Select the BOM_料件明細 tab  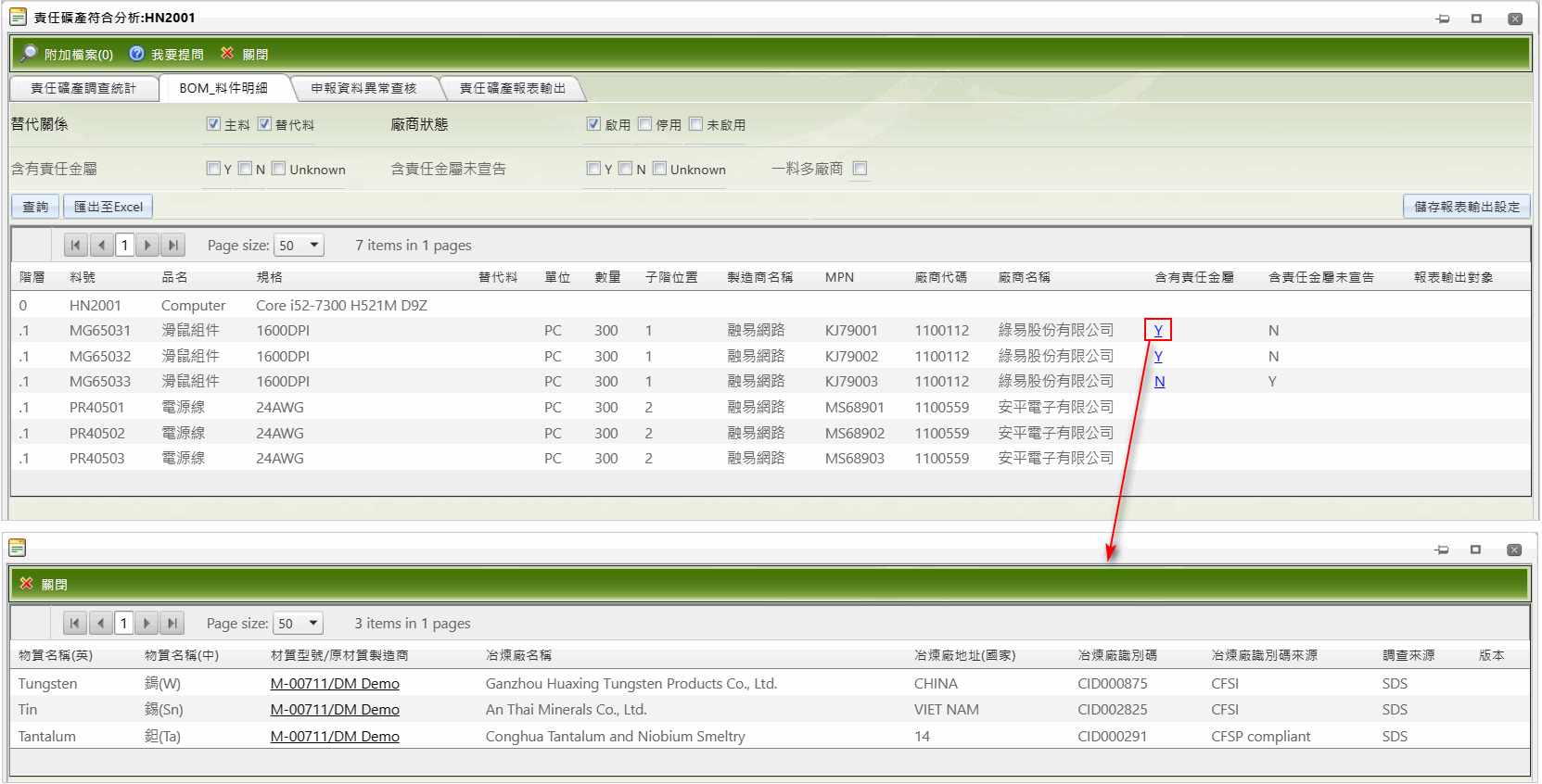pos(223,88)
